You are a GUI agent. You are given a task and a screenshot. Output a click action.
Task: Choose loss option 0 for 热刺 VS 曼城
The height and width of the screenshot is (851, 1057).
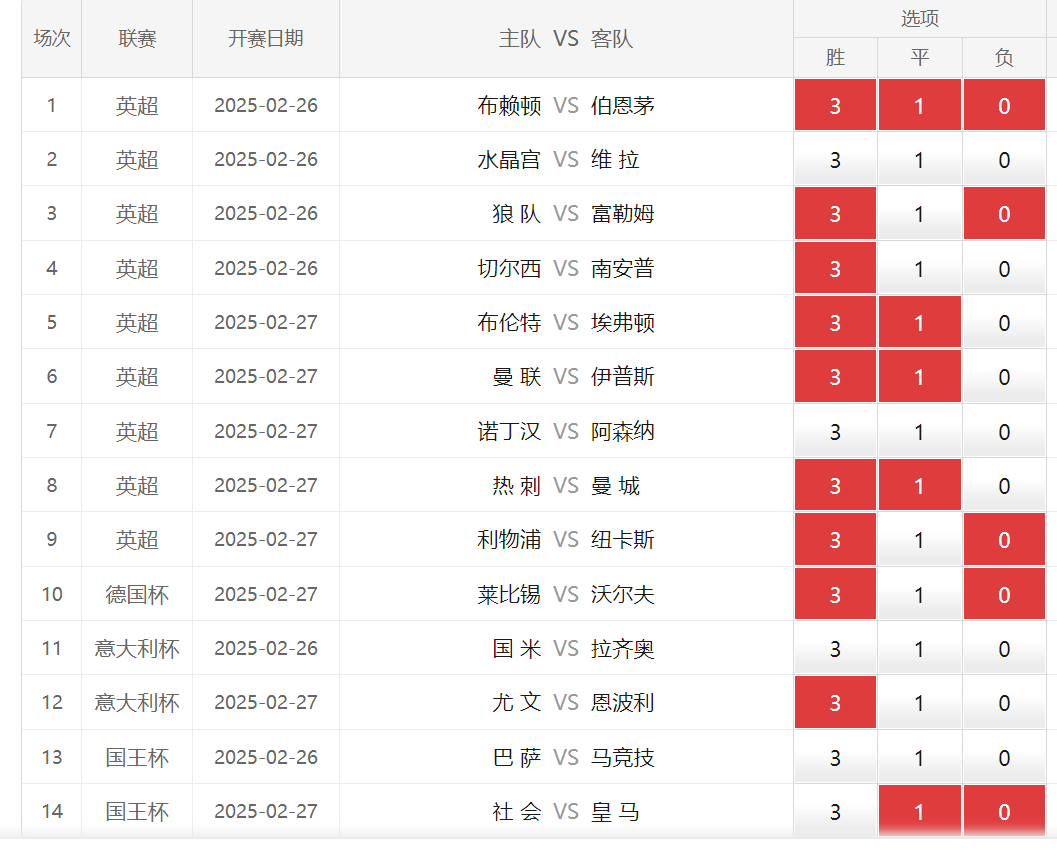coord(1004,486)
